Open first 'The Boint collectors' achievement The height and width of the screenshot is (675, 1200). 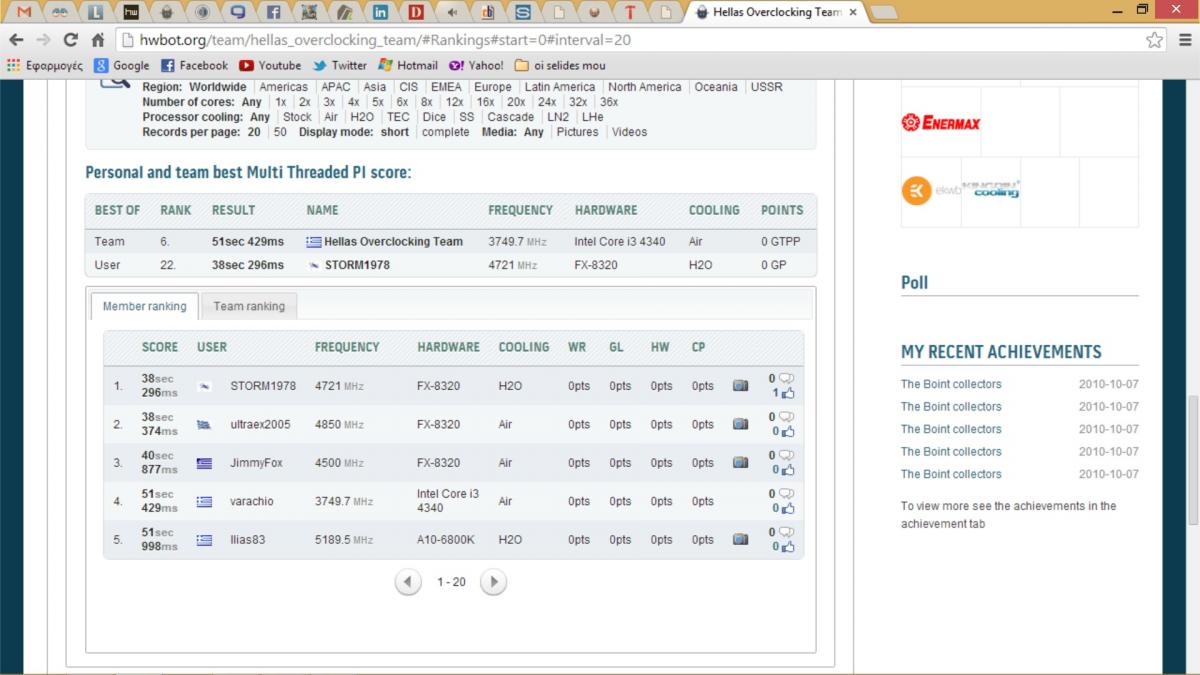[951, 384]
